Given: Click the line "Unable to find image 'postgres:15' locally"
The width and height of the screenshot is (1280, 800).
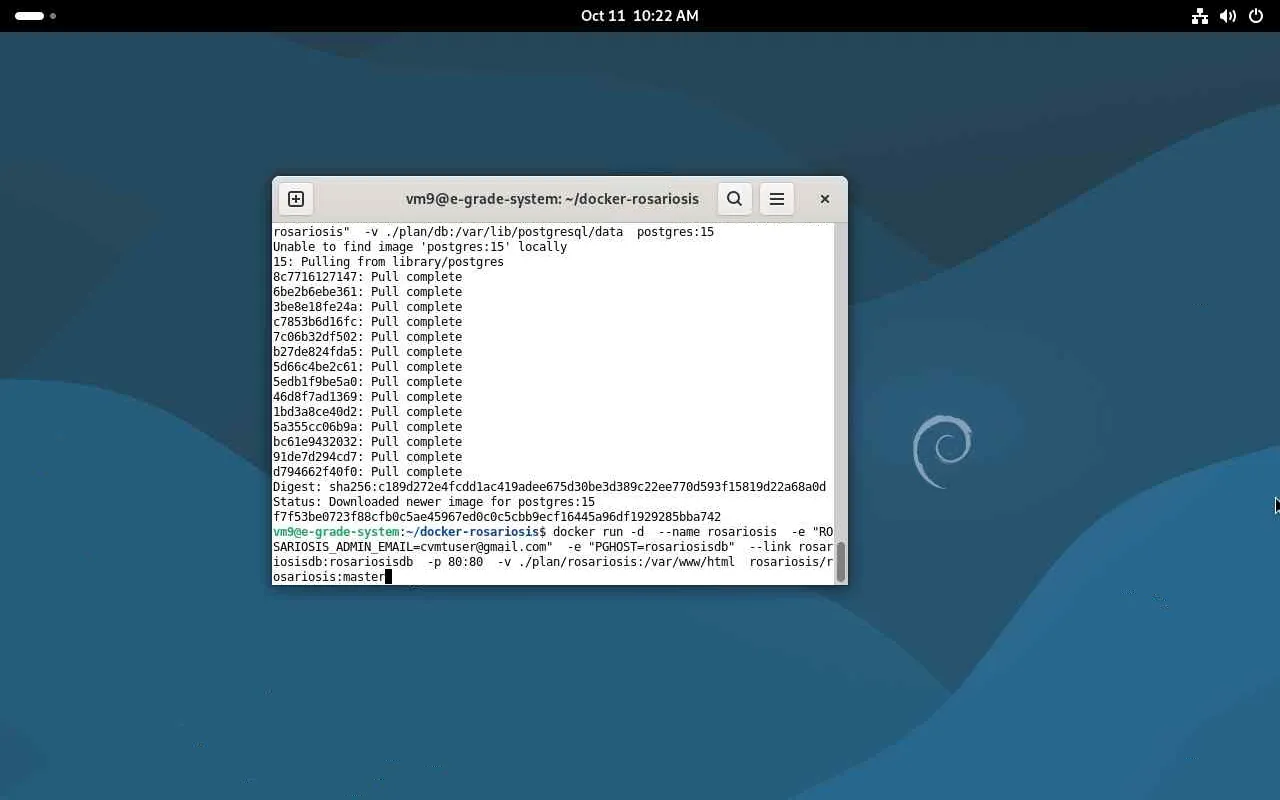Looking at the screenshot, I should click(420, 247).
